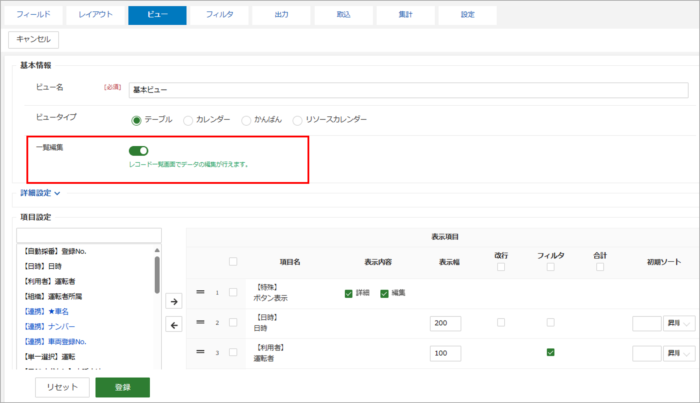Viewport: 700px width, 403px height.
Task: Select 【組織】運転者所属 in item list
Action: click(52, 297)
